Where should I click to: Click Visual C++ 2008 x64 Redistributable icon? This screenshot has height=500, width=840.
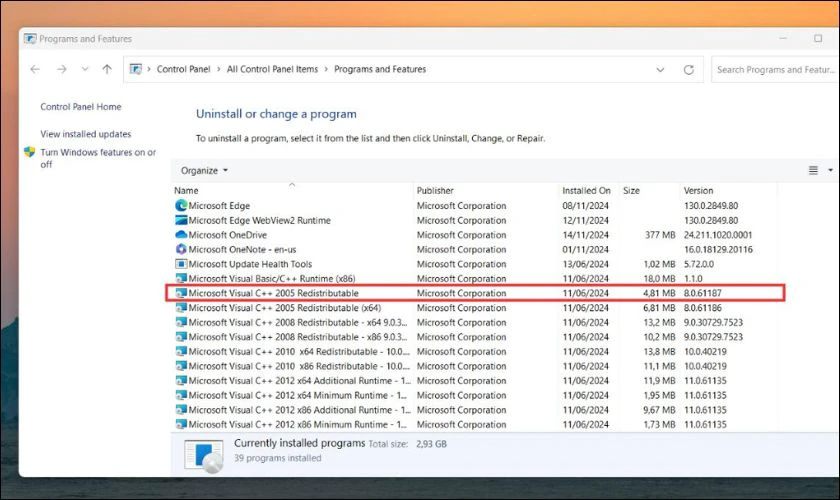(181, 322)
